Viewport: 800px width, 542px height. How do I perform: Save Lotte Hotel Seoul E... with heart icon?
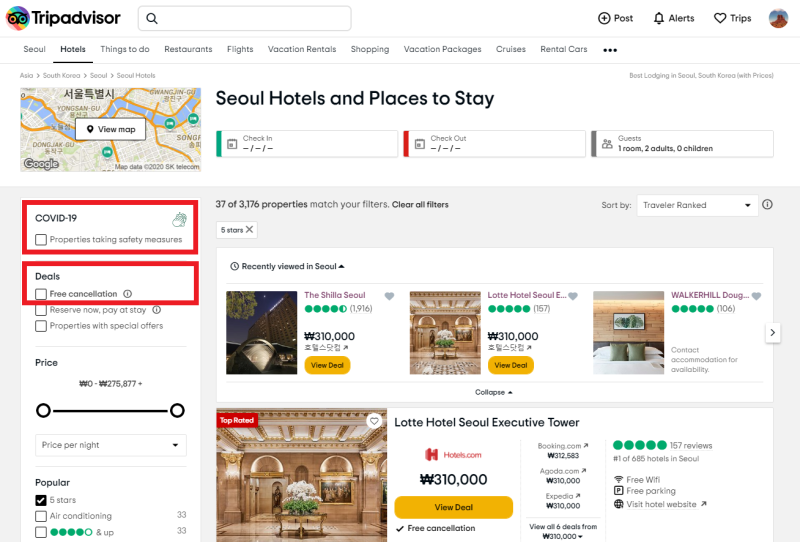573,296
